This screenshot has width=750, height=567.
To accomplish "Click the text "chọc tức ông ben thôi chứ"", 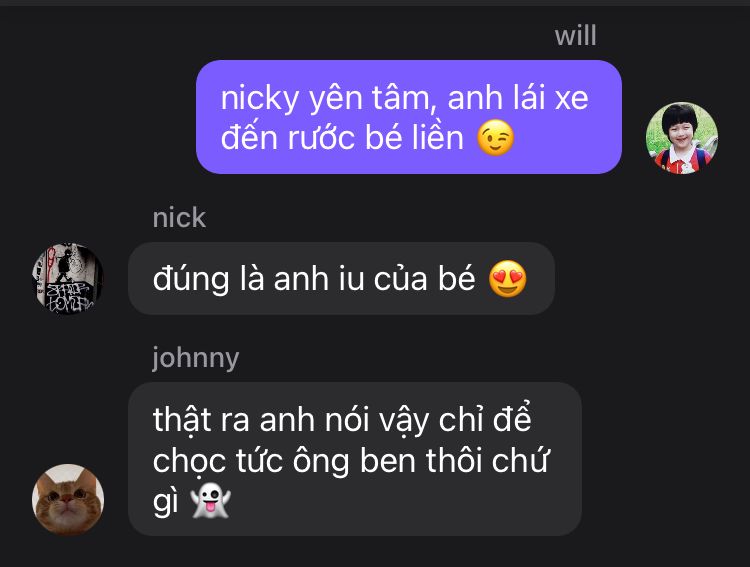I will tap(351, 461).
